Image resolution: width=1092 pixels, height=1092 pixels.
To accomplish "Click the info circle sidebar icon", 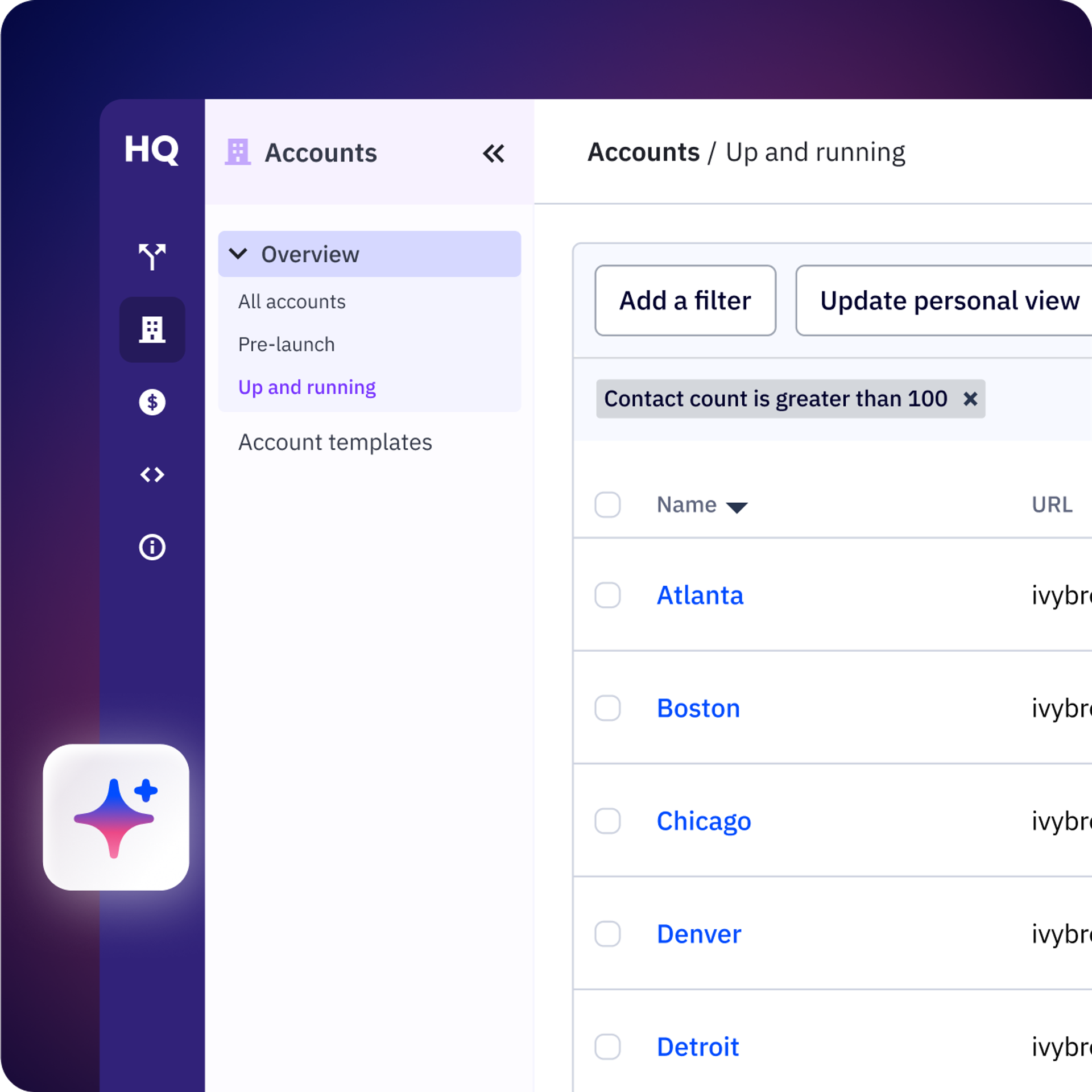I will click(x=152, y=547).
